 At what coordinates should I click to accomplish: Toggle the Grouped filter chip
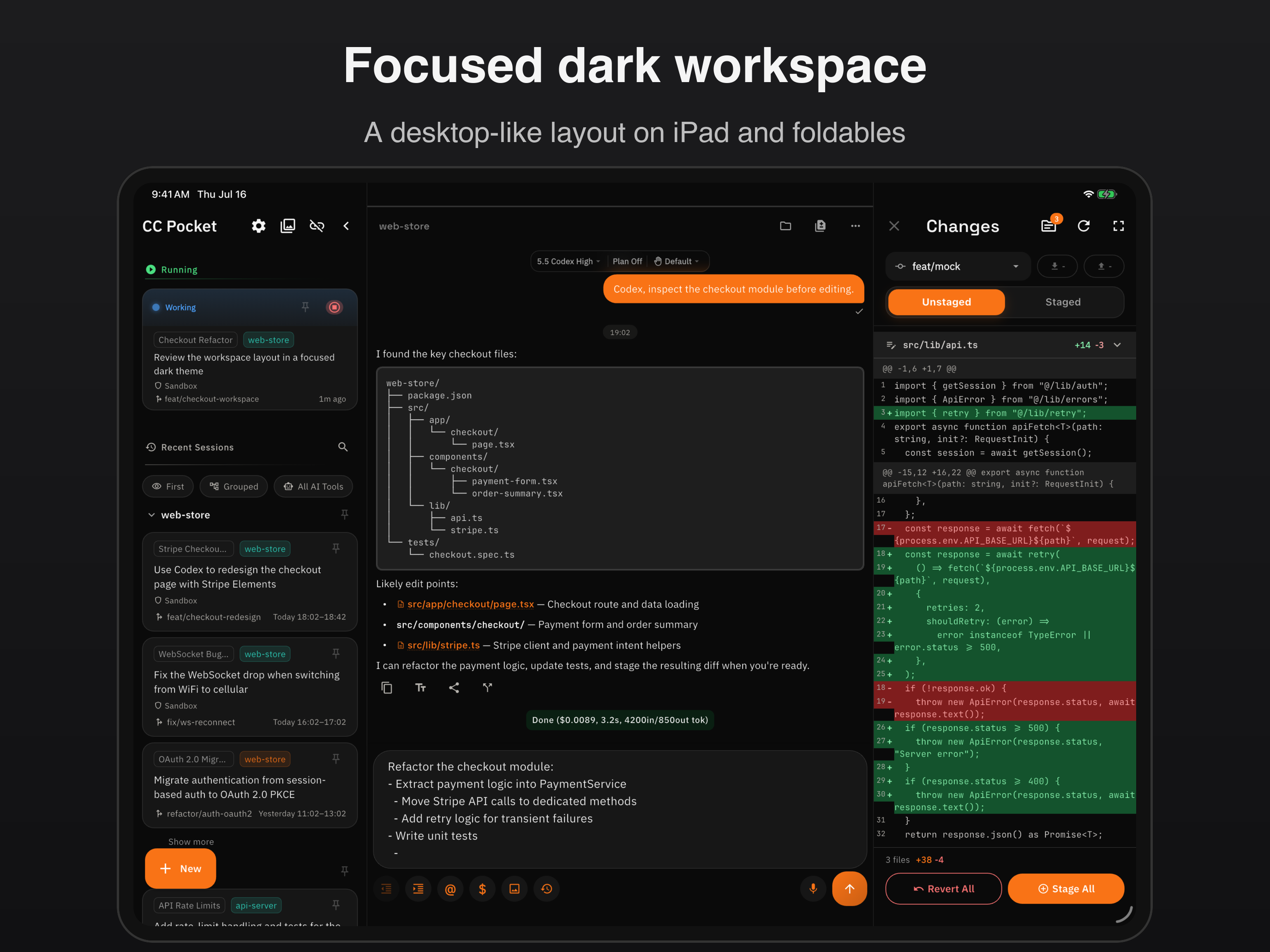(234, 486)
